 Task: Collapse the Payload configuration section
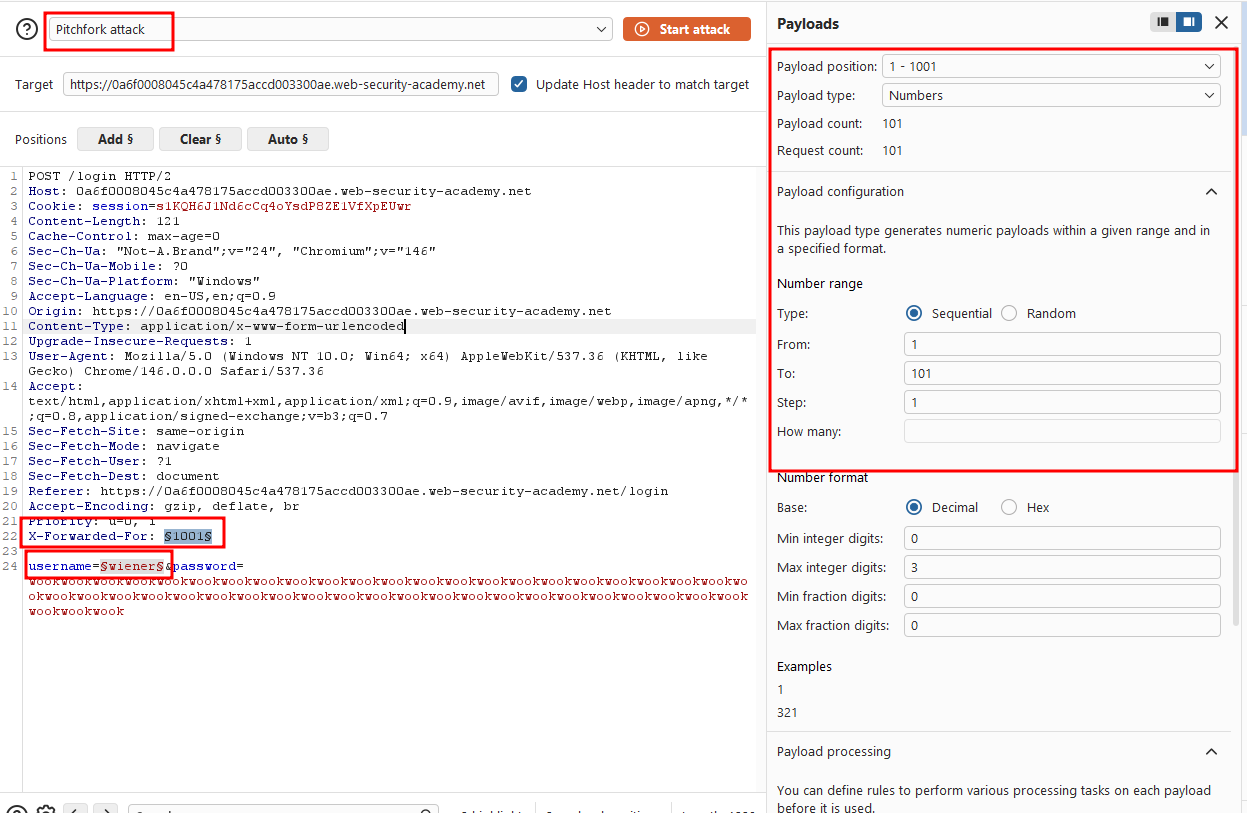coord(1211,192)
